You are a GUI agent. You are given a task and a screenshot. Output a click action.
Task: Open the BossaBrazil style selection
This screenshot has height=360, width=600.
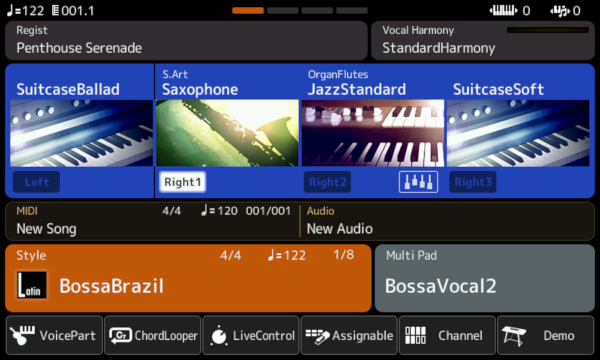tap(188, 278)
